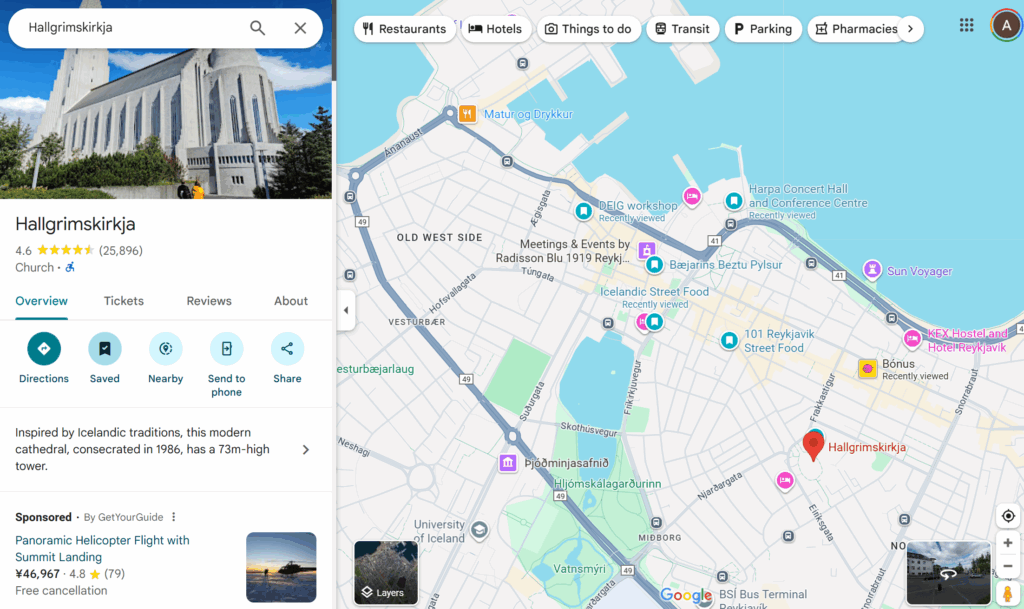Click the 25,896 reviews count
Image resolution: width=1024 pixels, height=609 pixels.
pos(121,250)
